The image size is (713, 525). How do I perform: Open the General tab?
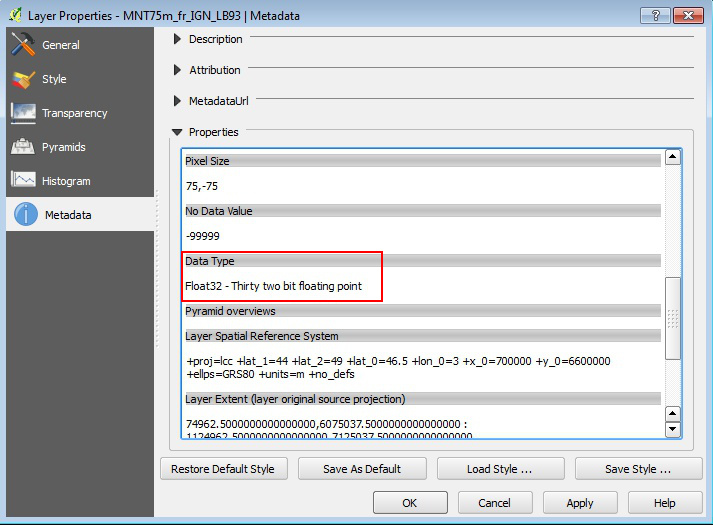[x=80, y=45]
